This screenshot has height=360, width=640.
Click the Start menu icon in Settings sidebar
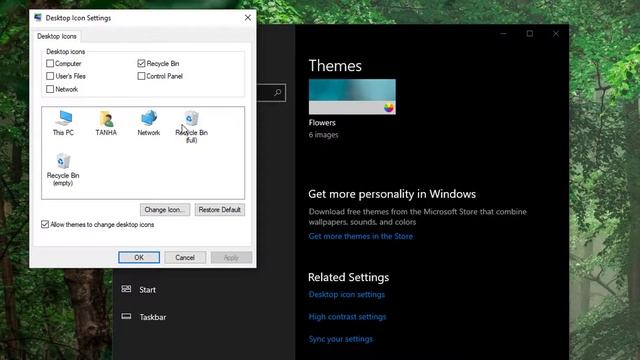pyautogui.click(x=126, y=289)
